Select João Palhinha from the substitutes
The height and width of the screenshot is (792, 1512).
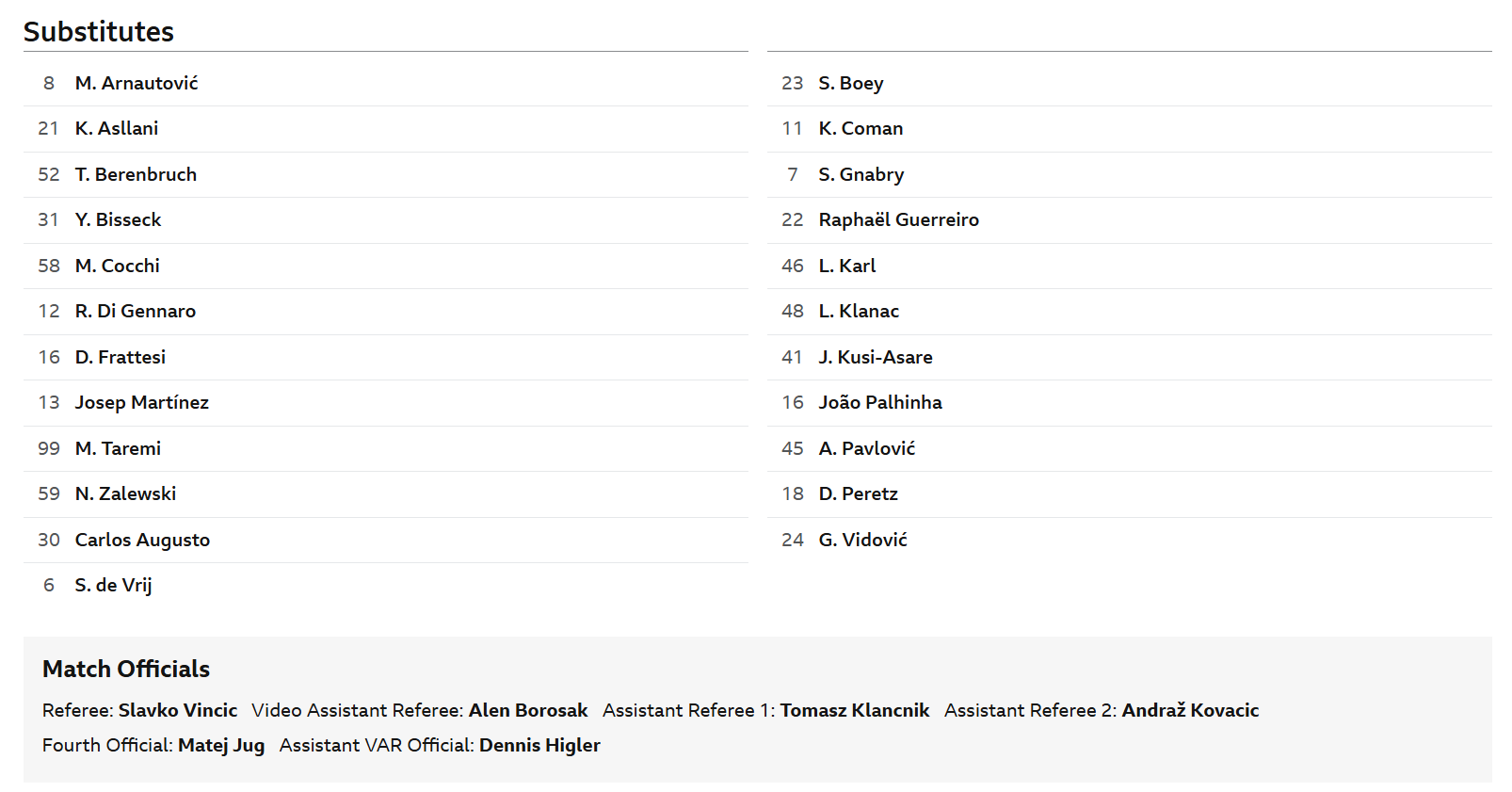click(x=880, y=402)
